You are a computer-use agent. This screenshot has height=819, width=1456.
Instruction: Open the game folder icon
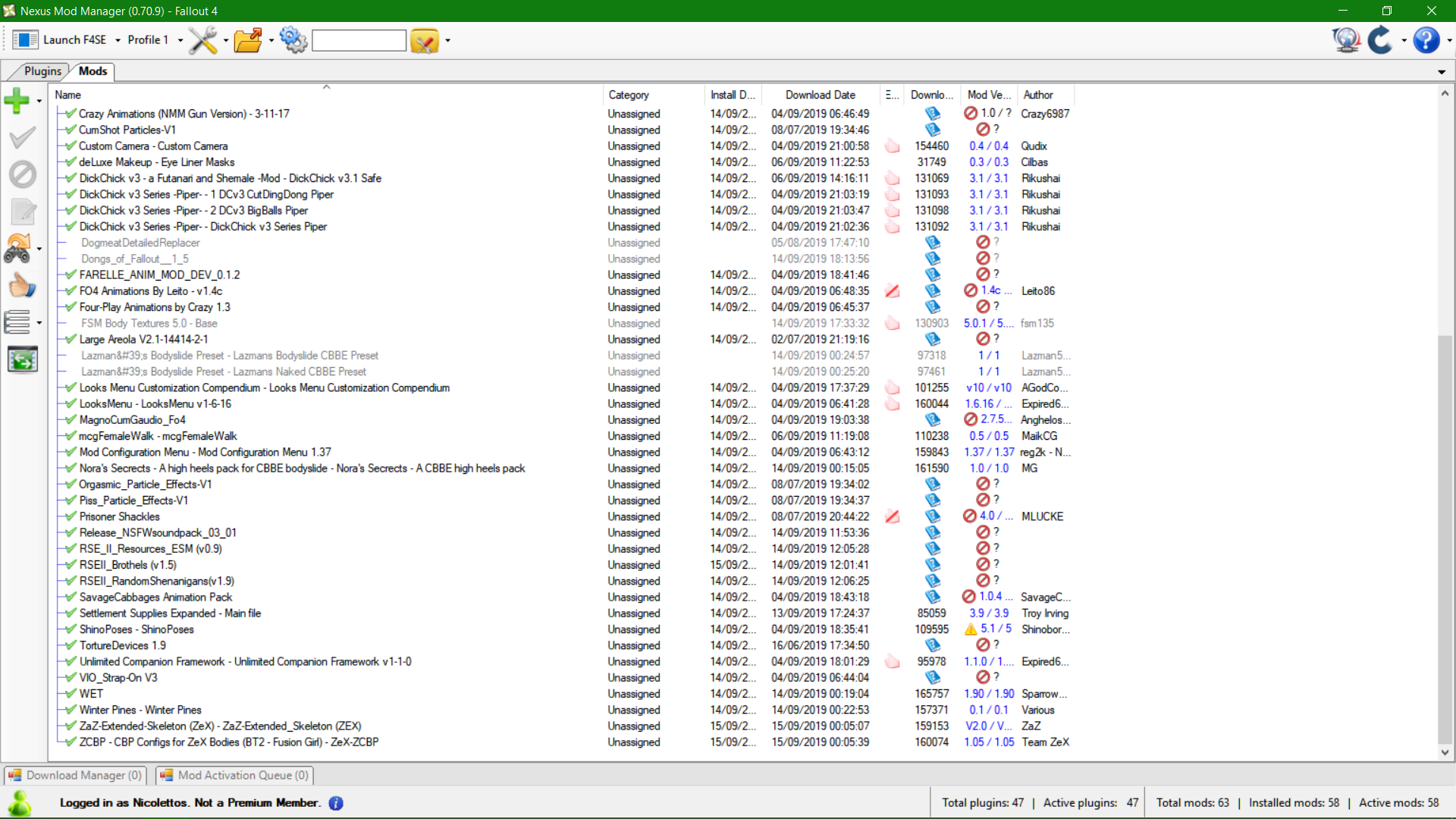[x=248, y=39]
